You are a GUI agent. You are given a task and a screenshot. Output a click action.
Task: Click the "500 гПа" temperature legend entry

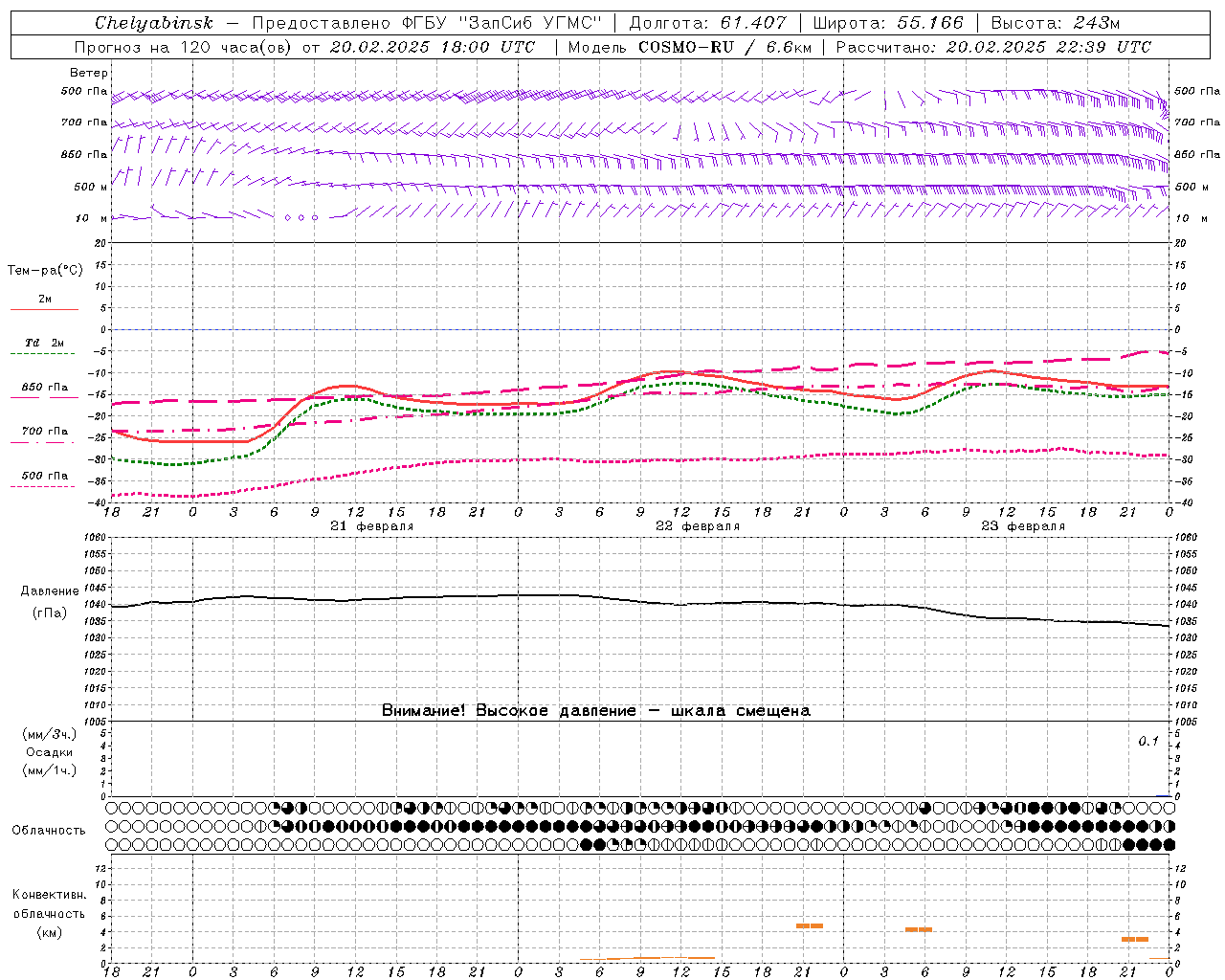coord(45,475)
